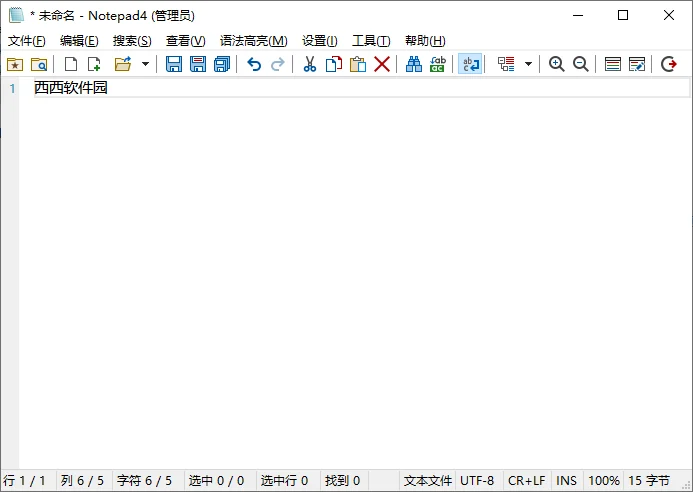Expand the code folding dropdown arrow
693x492 pixels.
528,65
